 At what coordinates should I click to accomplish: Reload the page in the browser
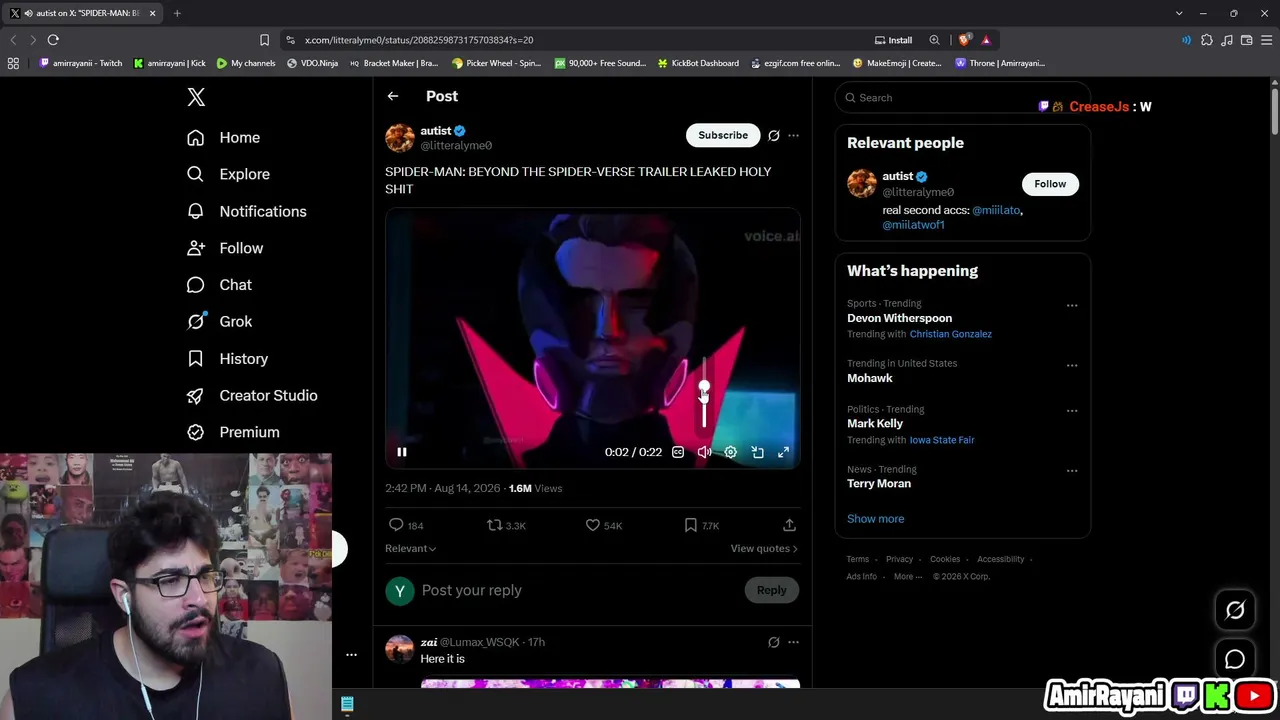[x=53, y=40]
